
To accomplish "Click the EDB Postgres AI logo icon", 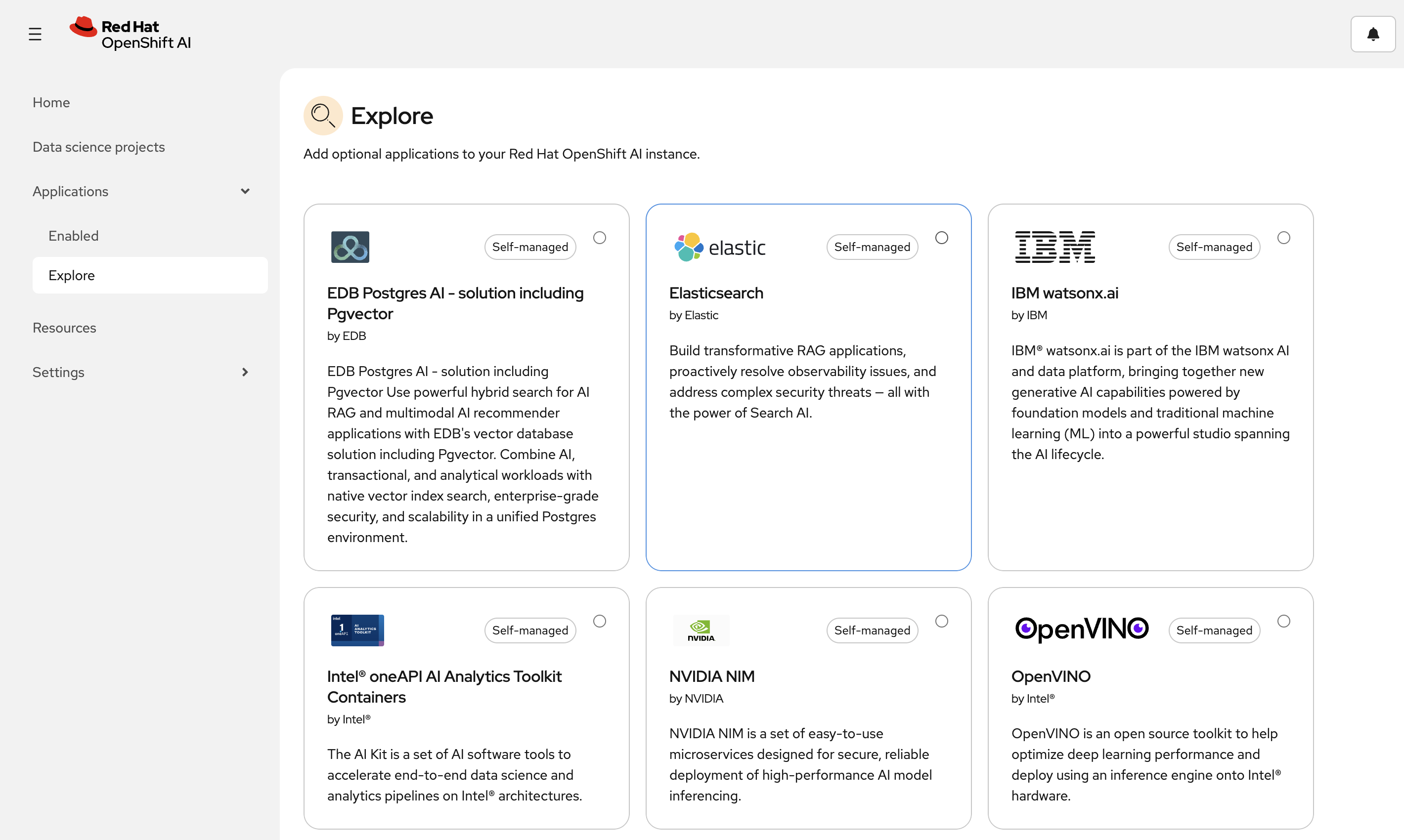I will point(350,247).
